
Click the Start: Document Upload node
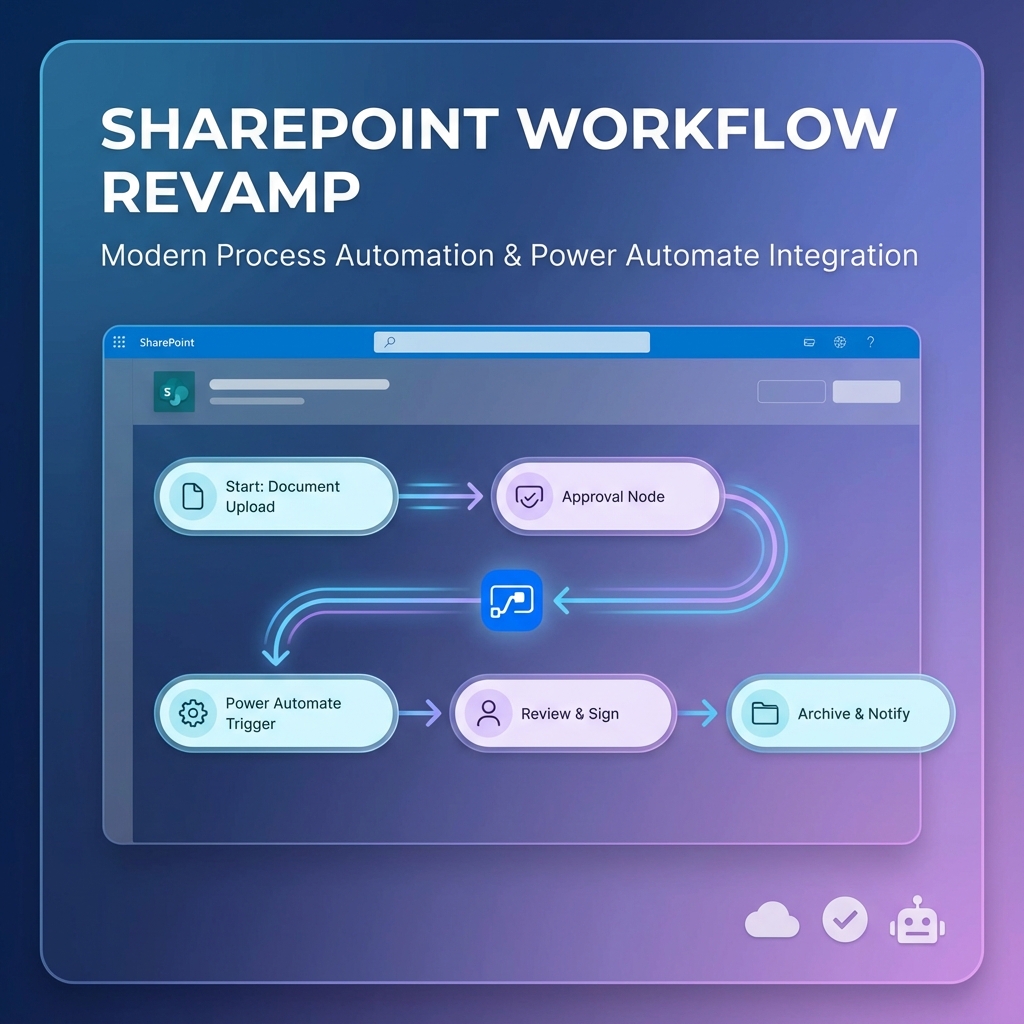click(x=275, y=496)
